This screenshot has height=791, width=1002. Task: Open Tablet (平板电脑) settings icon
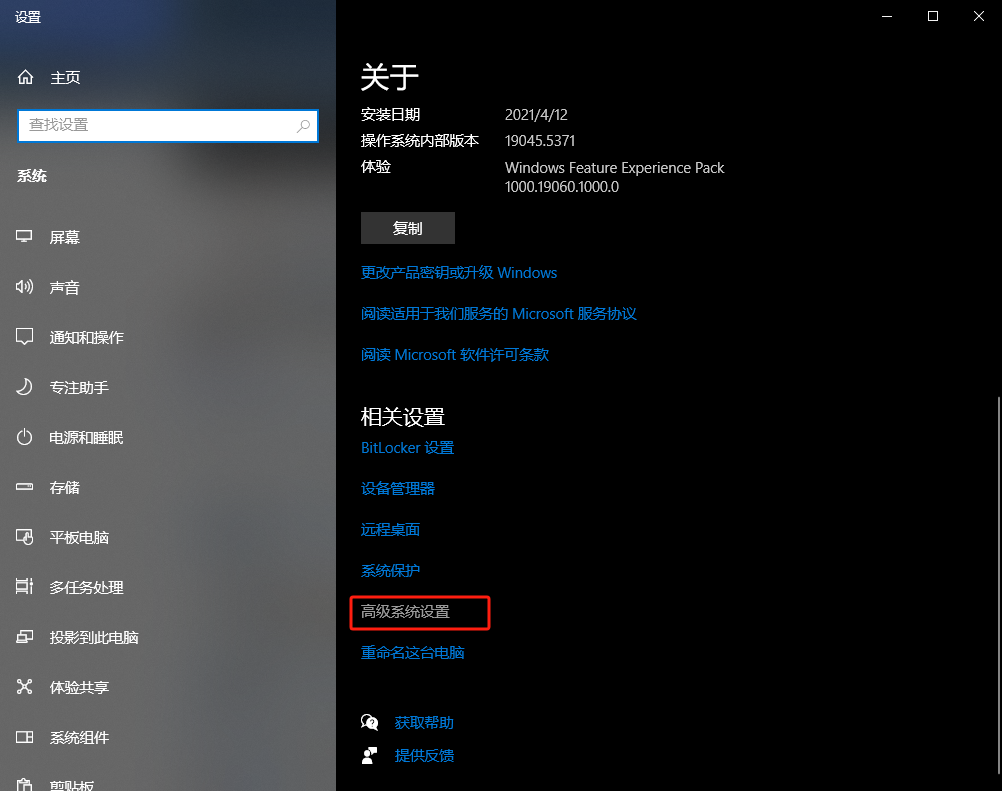24,537
